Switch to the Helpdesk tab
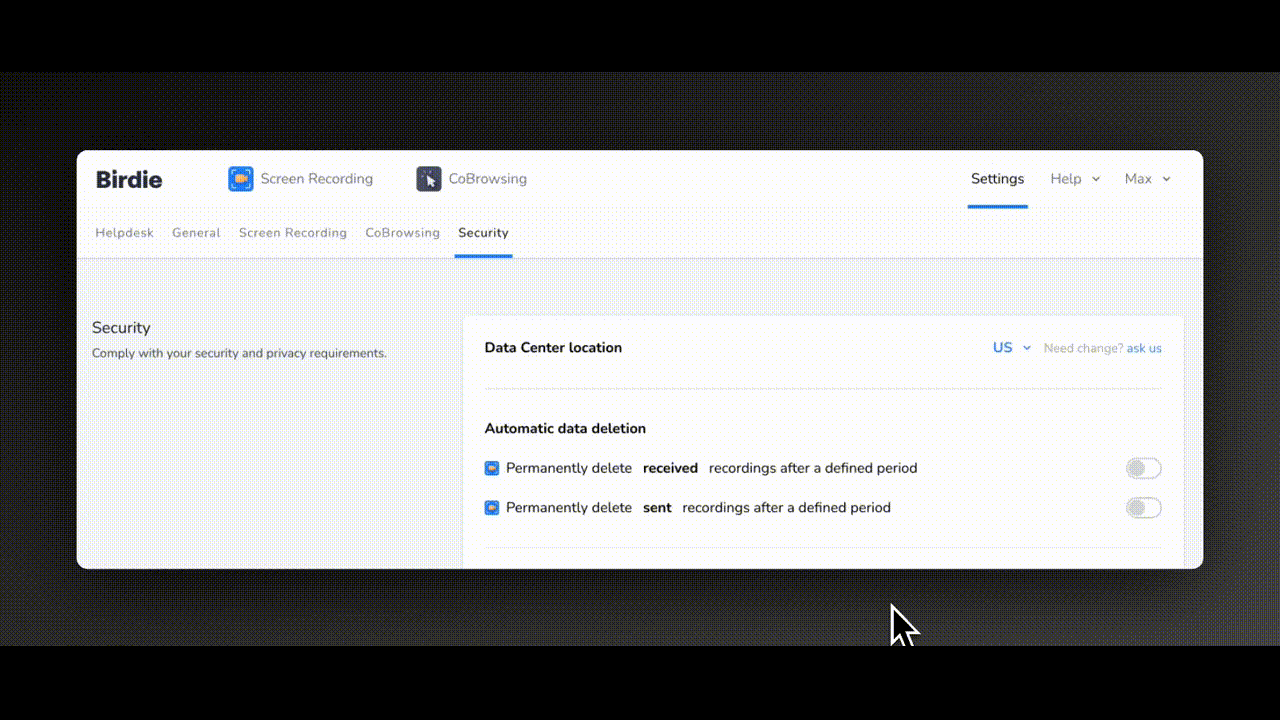Screen dimensions: 1280x720 pyautogui.click(x=125, y=233)
